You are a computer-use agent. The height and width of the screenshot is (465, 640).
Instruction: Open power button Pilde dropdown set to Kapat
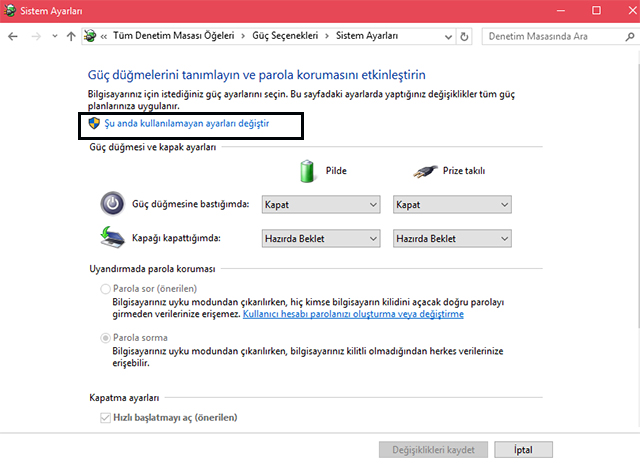[321, 205]
